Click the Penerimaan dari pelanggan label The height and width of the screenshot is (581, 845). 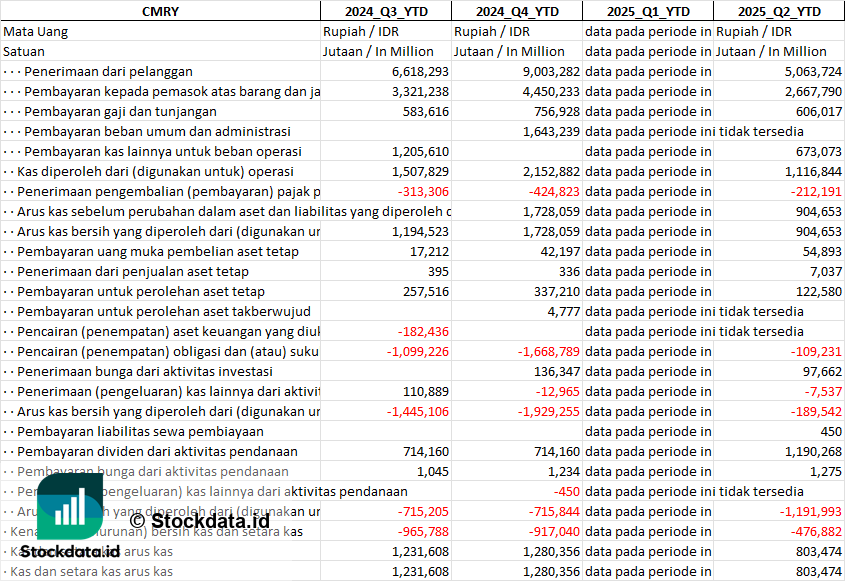(x=108, y=72)
